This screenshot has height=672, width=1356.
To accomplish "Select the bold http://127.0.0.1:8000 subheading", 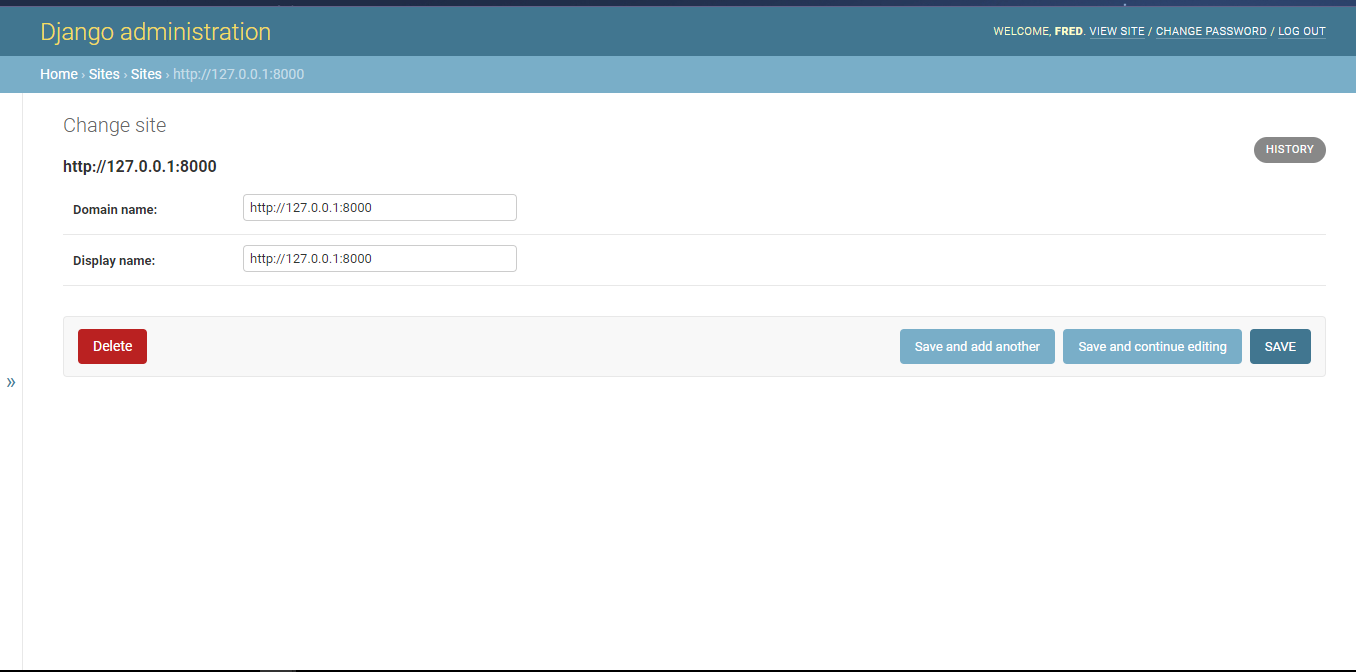I will [x=140, y=167].
